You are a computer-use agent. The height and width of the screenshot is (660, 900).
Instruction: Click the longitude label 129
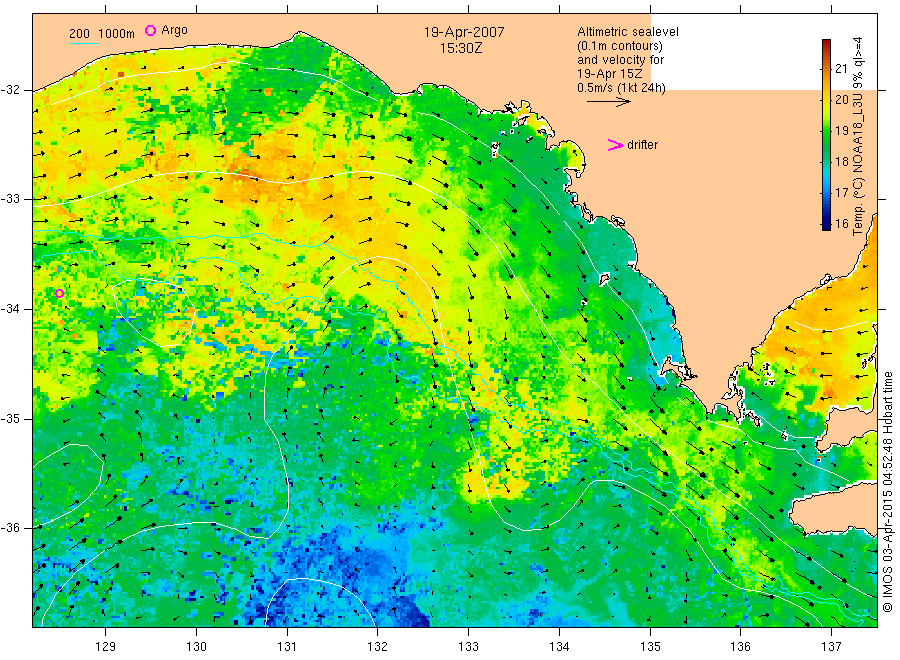[x=105, y=647]
